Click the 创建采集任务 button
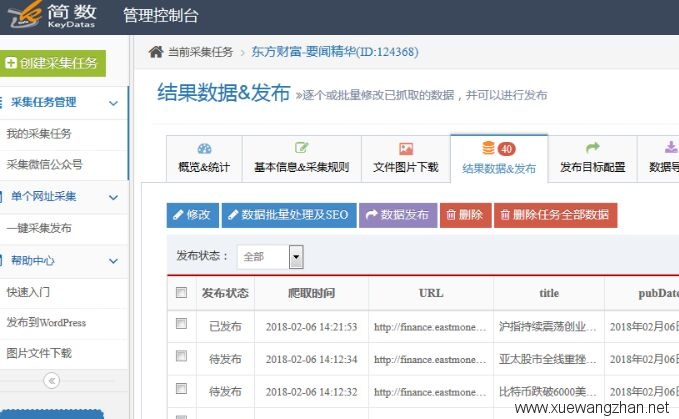 pyautogui.click(x=52, y=63)
